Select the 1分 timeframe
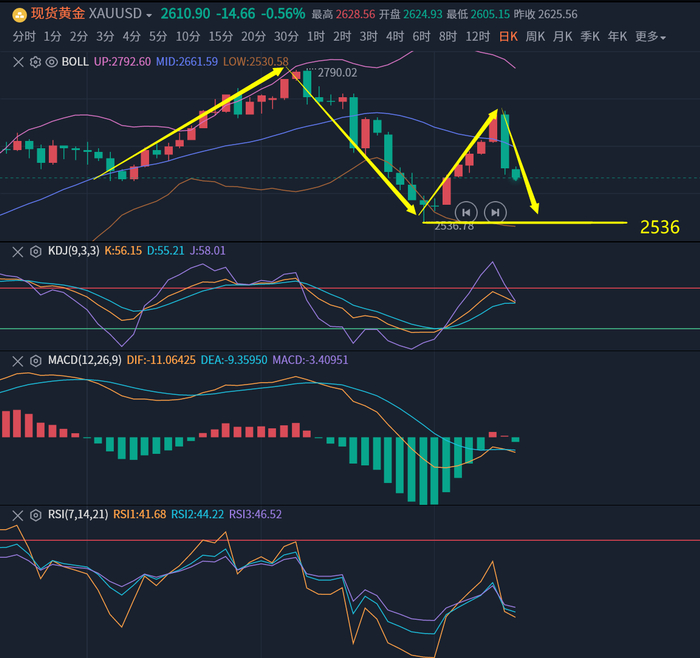 click(52, 37)
